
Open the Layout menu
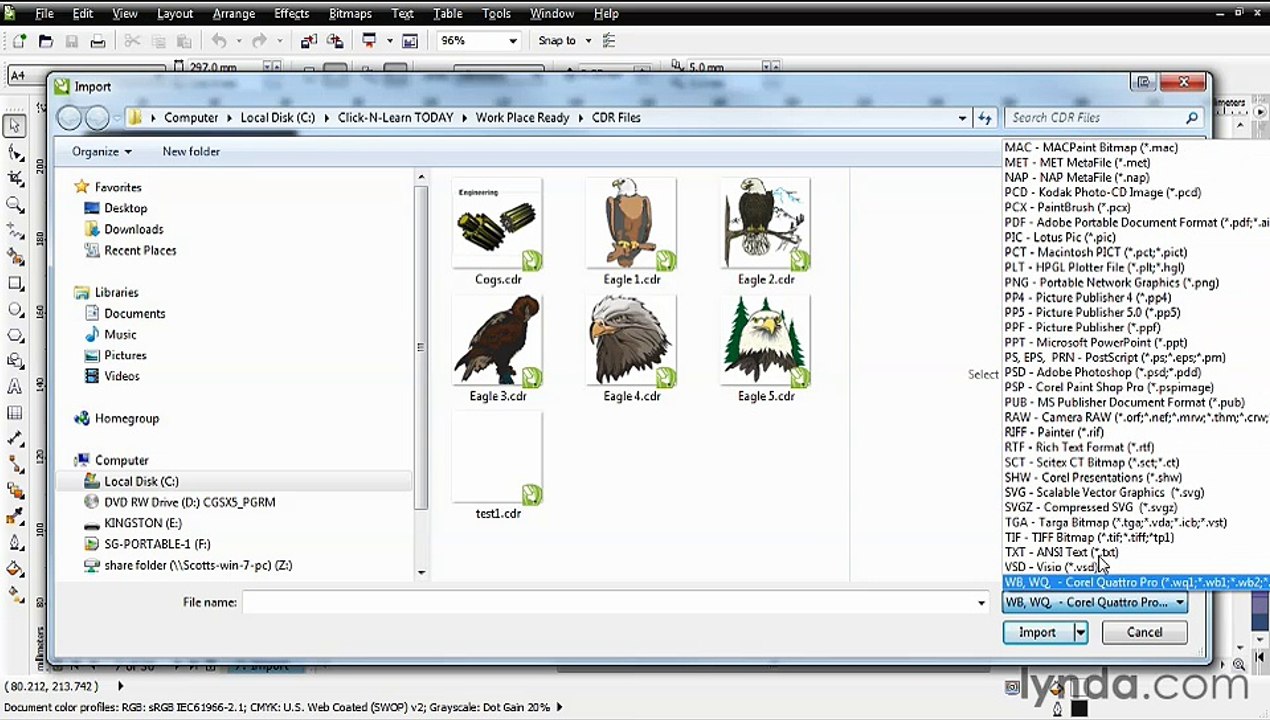click(174, 14)
